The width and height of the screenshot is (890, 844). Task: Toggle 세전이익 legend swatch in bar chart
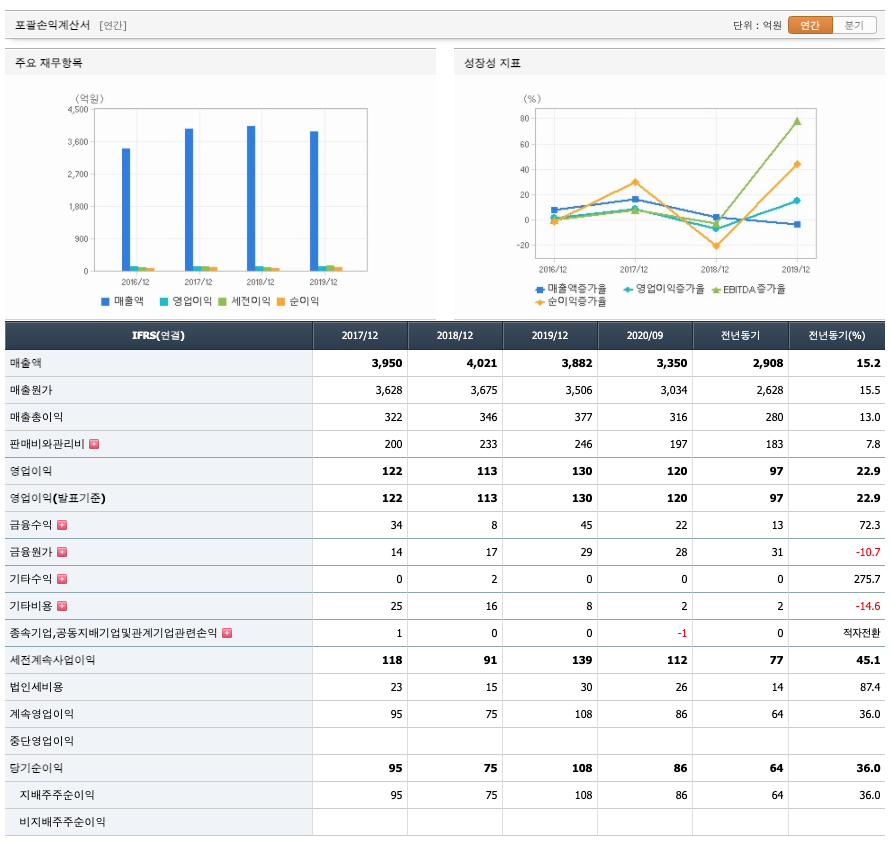click(x=222, y=301)
